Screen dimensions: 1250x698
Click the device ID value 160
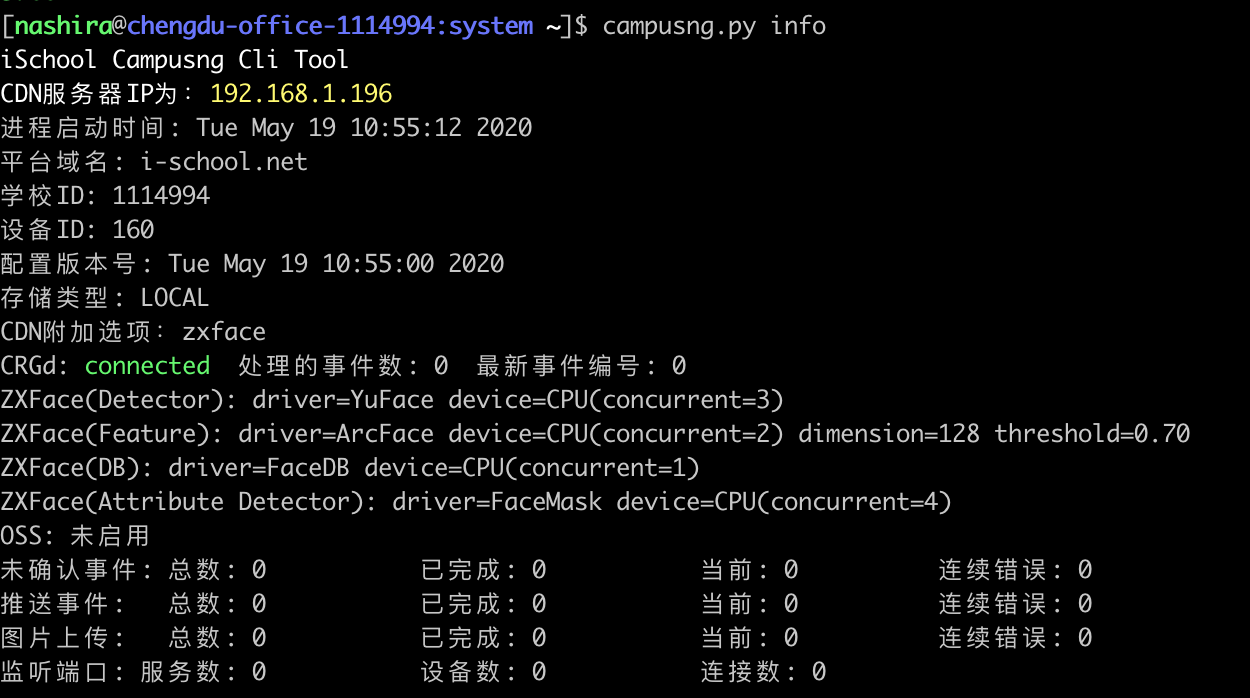133,230
